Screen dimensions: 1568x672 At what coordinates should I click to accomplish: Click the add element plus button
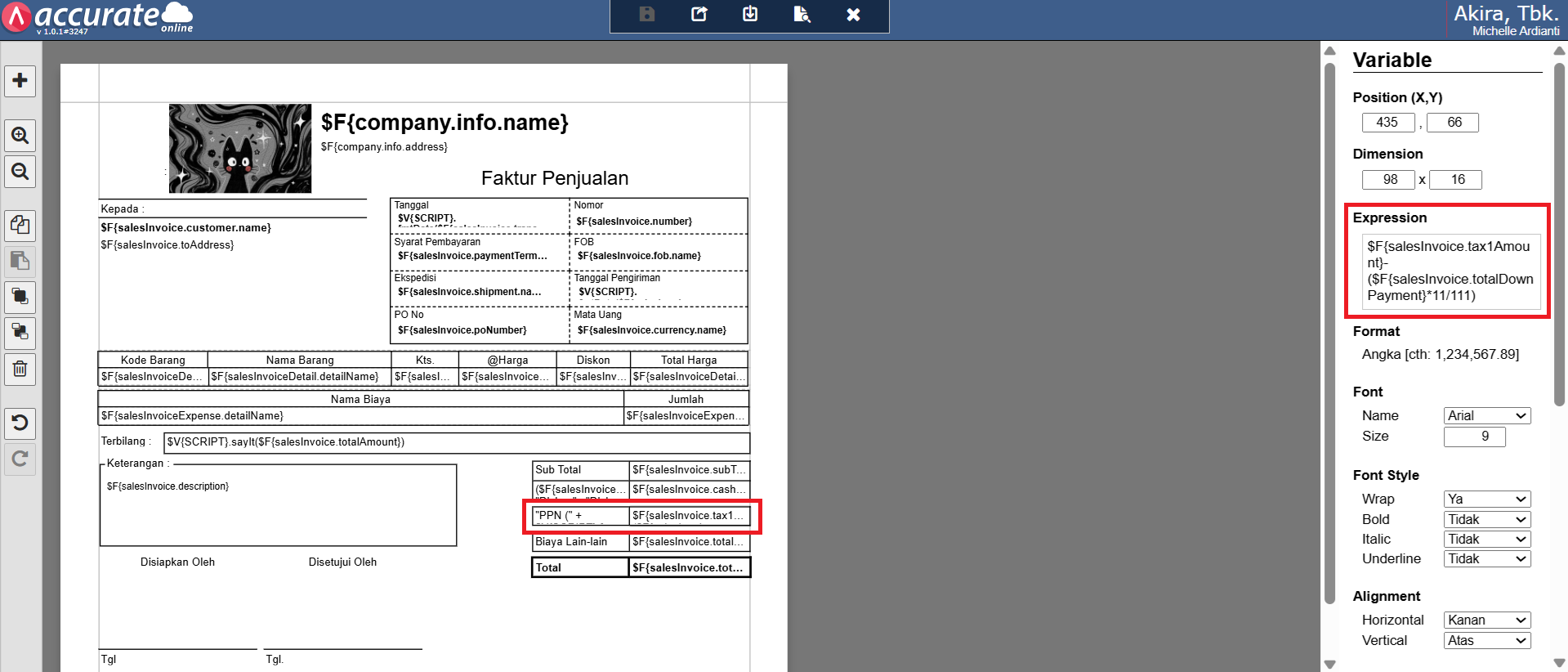pos(20,81)
